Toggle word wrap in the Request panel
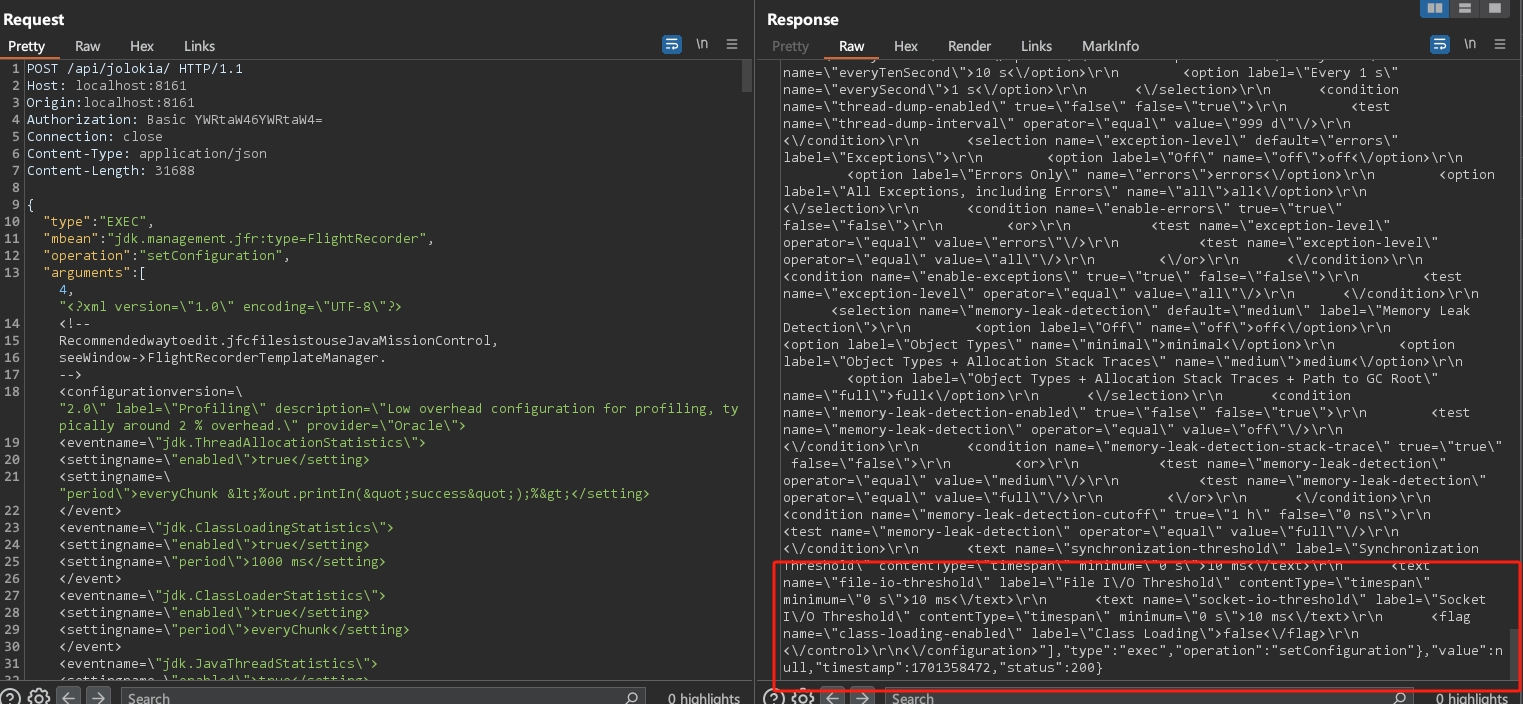 (x=672, y=45)
